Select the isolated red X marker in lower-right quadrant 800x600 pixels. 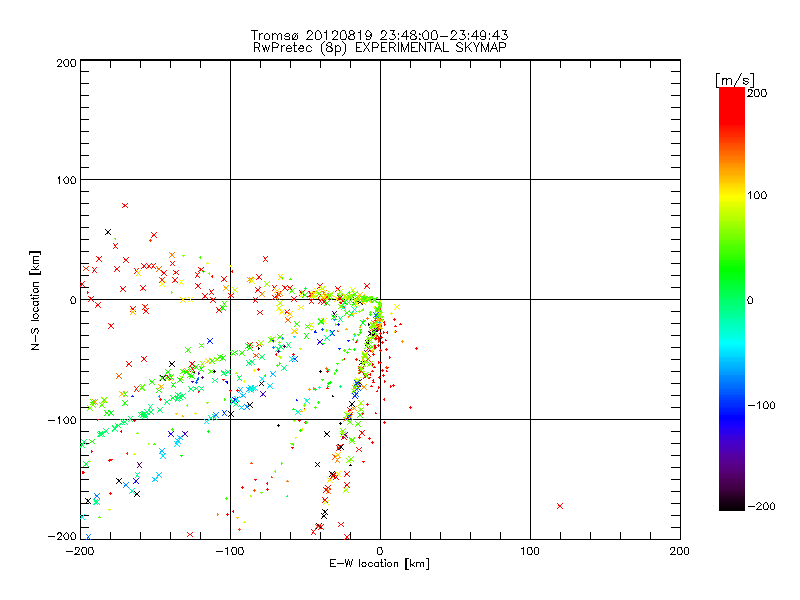pyautogui.click(x=560, y=506)
